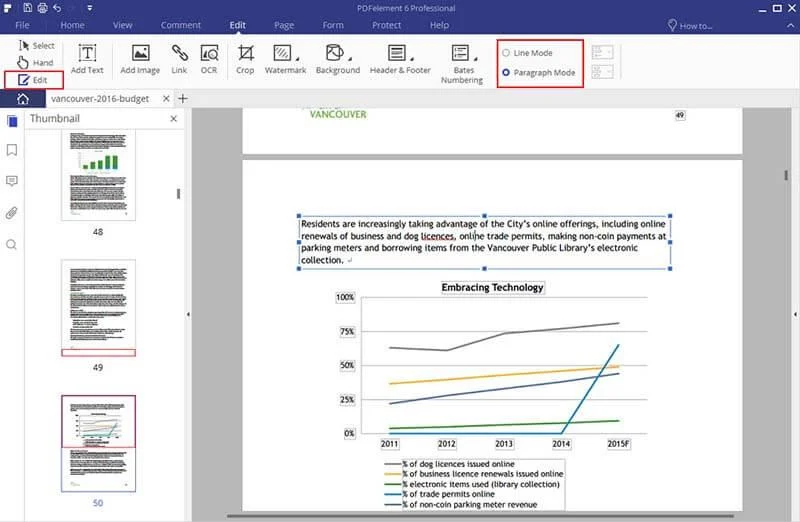Open the Comment tab
The height and width of the screenshot is (522, 800).
[x=181, y=25]
